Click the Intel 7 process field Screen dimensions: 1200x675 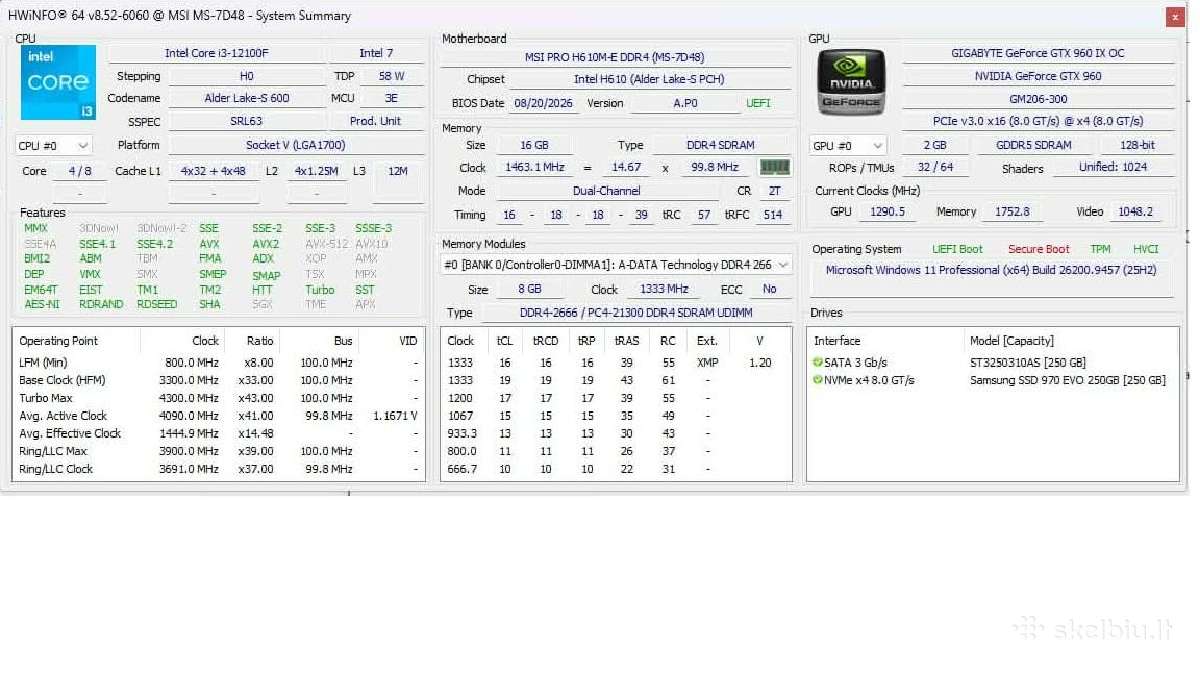(x=376, y=53)
